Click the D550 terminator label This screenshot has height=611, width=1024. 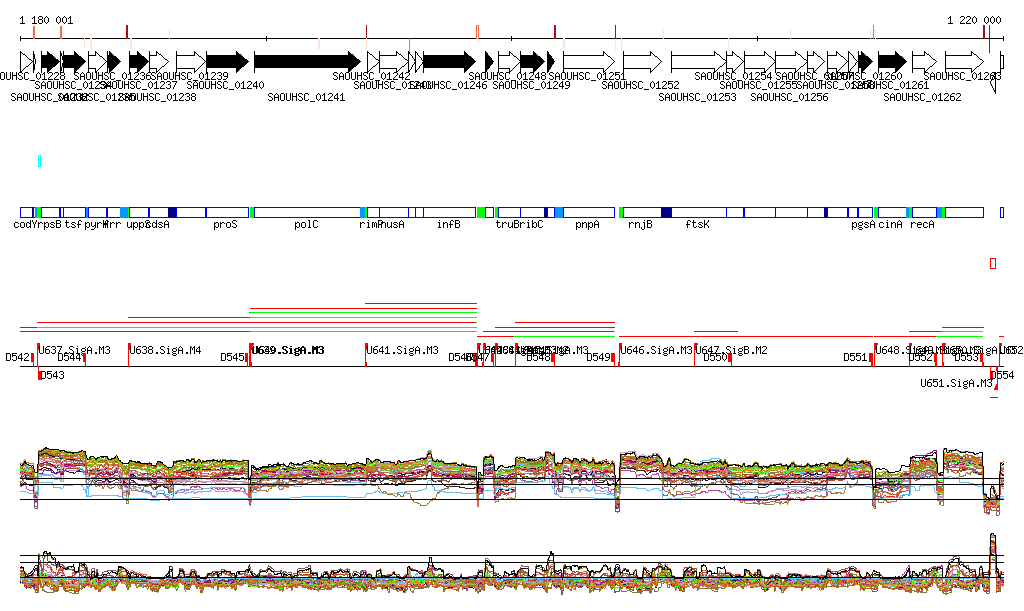pos(716,357)
